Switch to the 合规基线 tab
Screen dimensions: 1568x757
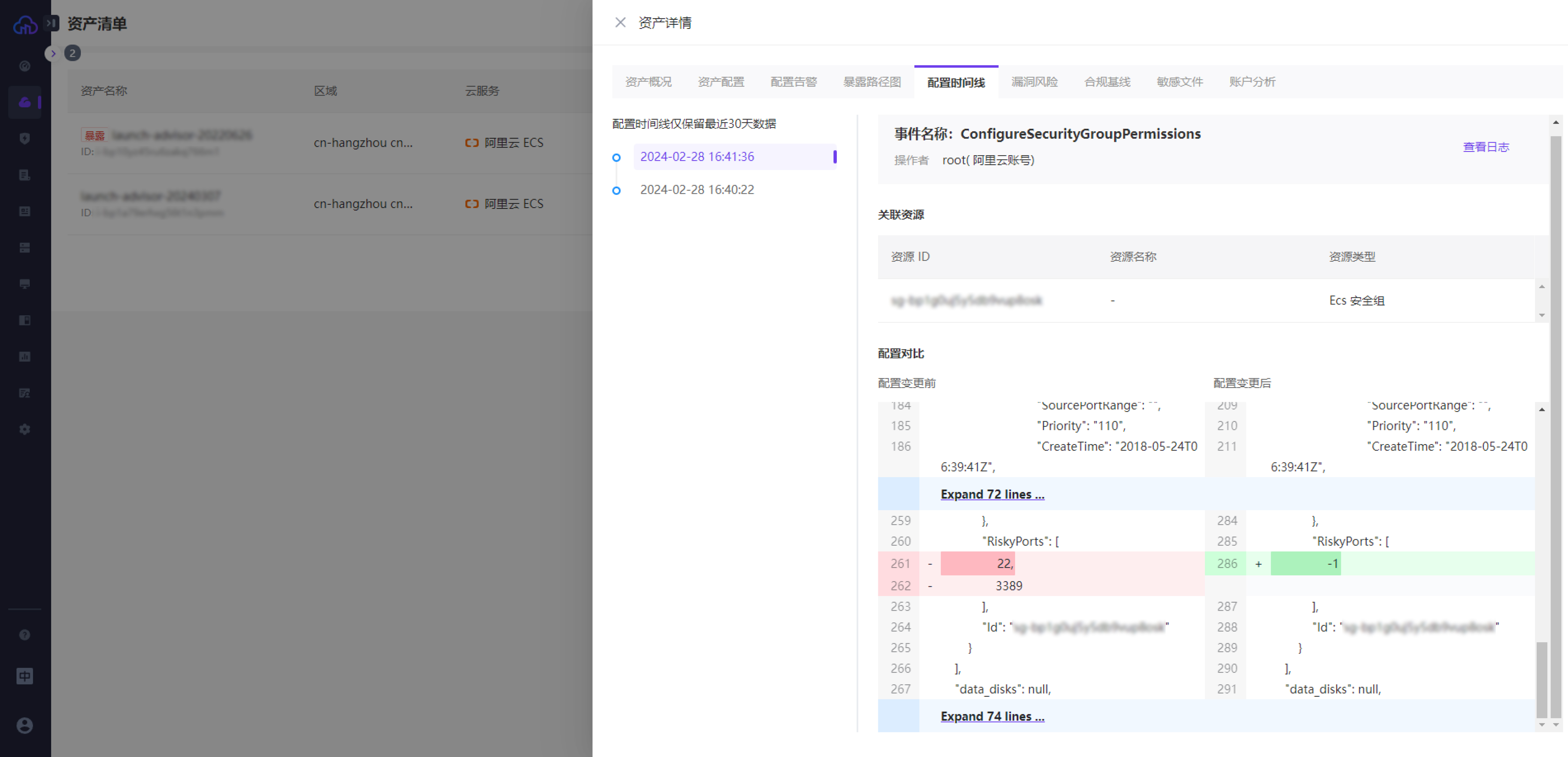click(x=1107, y=82)
